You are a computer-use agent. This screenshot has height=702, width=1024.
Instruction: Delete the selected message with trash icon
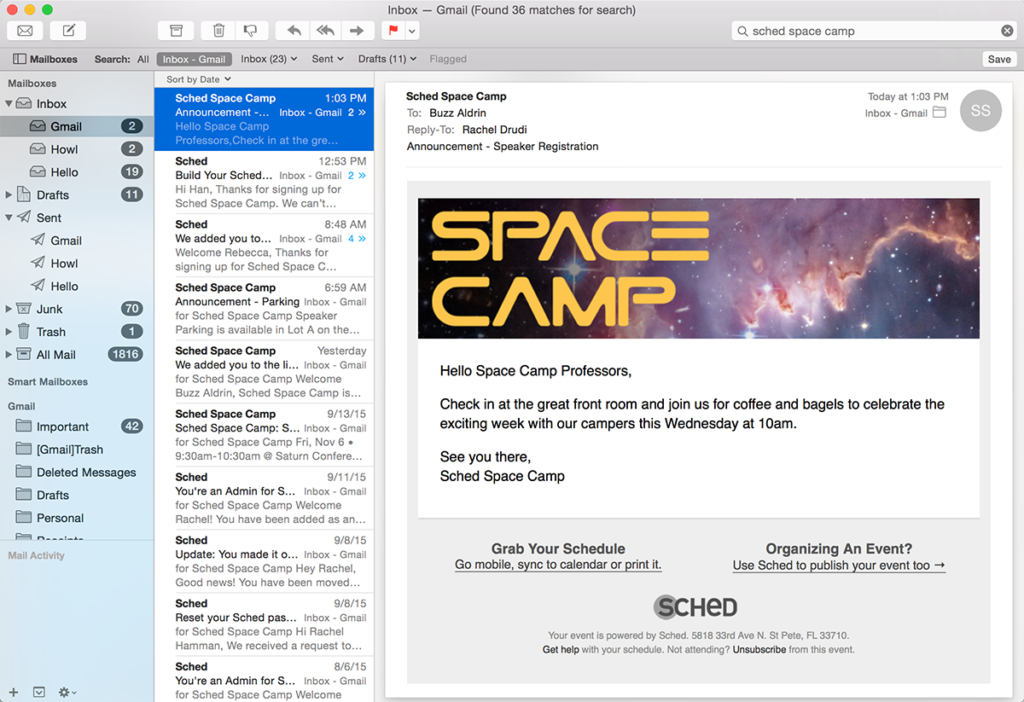tap(219, 31)
